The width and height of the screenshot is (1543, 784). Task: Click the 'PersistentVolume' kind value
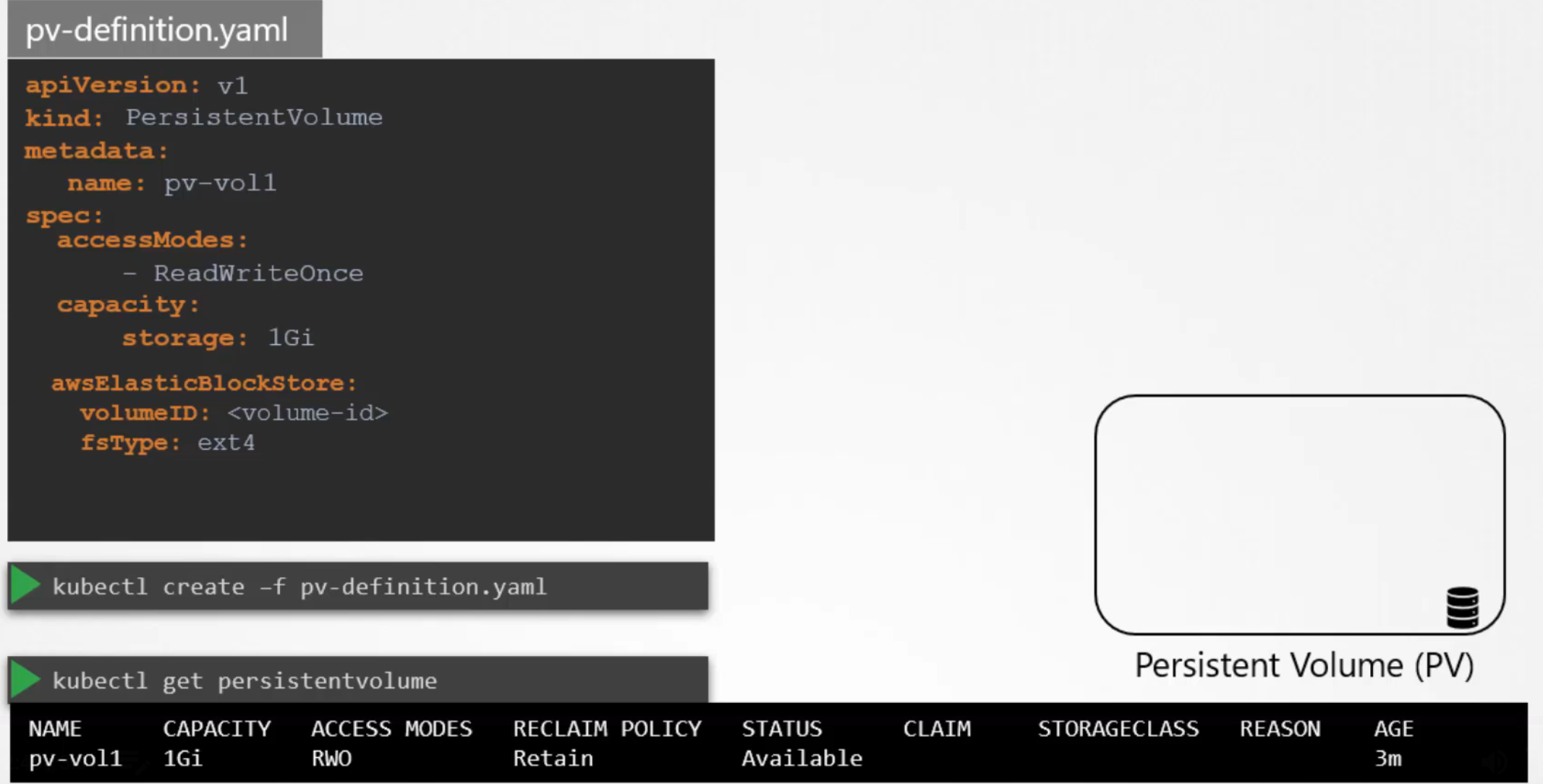point(254,117)
